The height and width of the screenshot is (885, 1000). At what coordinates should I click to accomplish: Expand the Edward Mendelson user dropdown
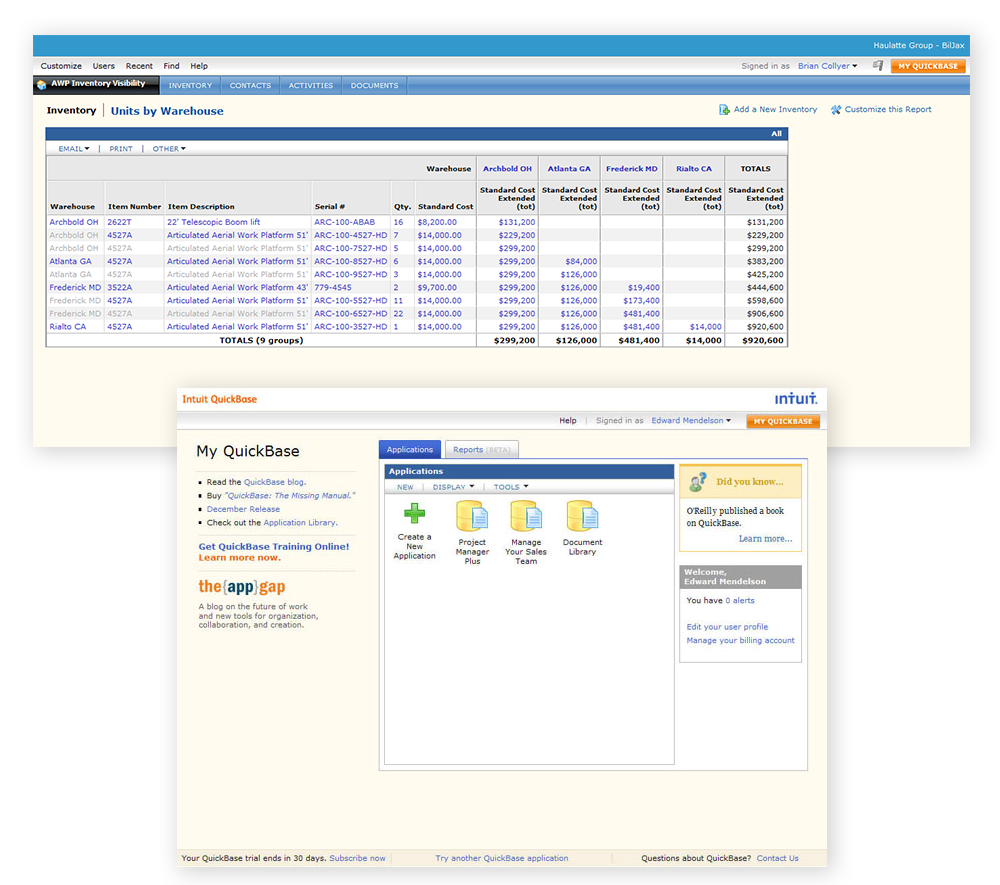point(691,421)
